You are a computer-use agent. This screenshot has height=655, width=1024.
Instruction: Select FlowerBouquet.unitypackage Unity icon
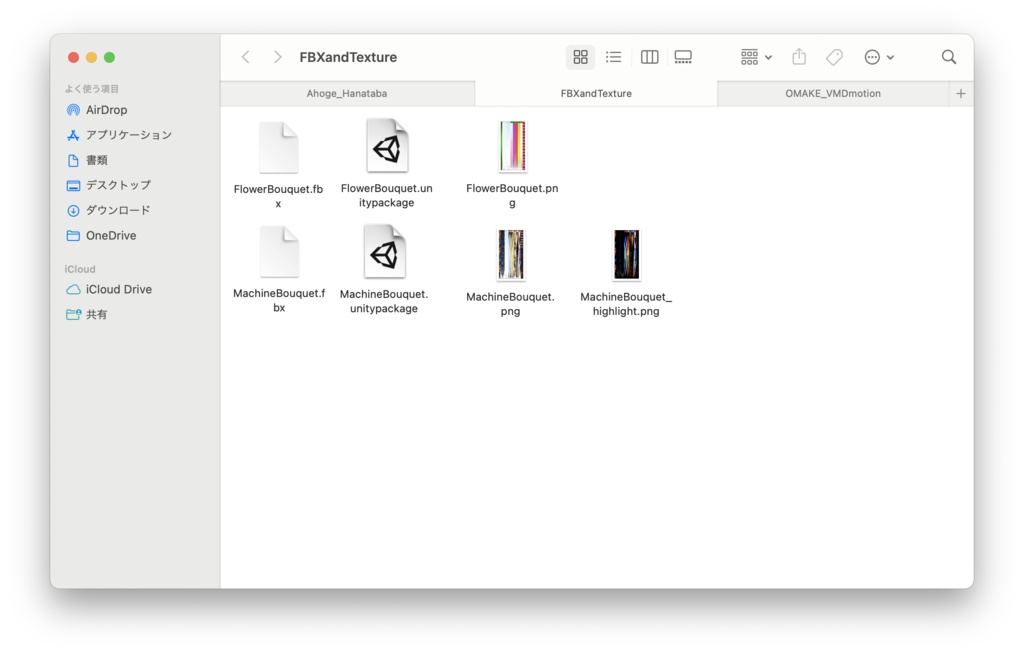pyautogui.click(x=387, y=146)
